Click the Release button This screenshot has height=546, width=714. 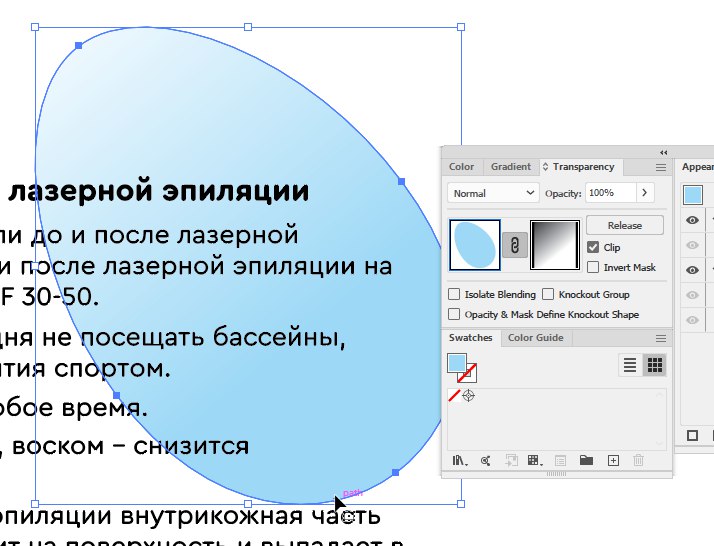624,225
